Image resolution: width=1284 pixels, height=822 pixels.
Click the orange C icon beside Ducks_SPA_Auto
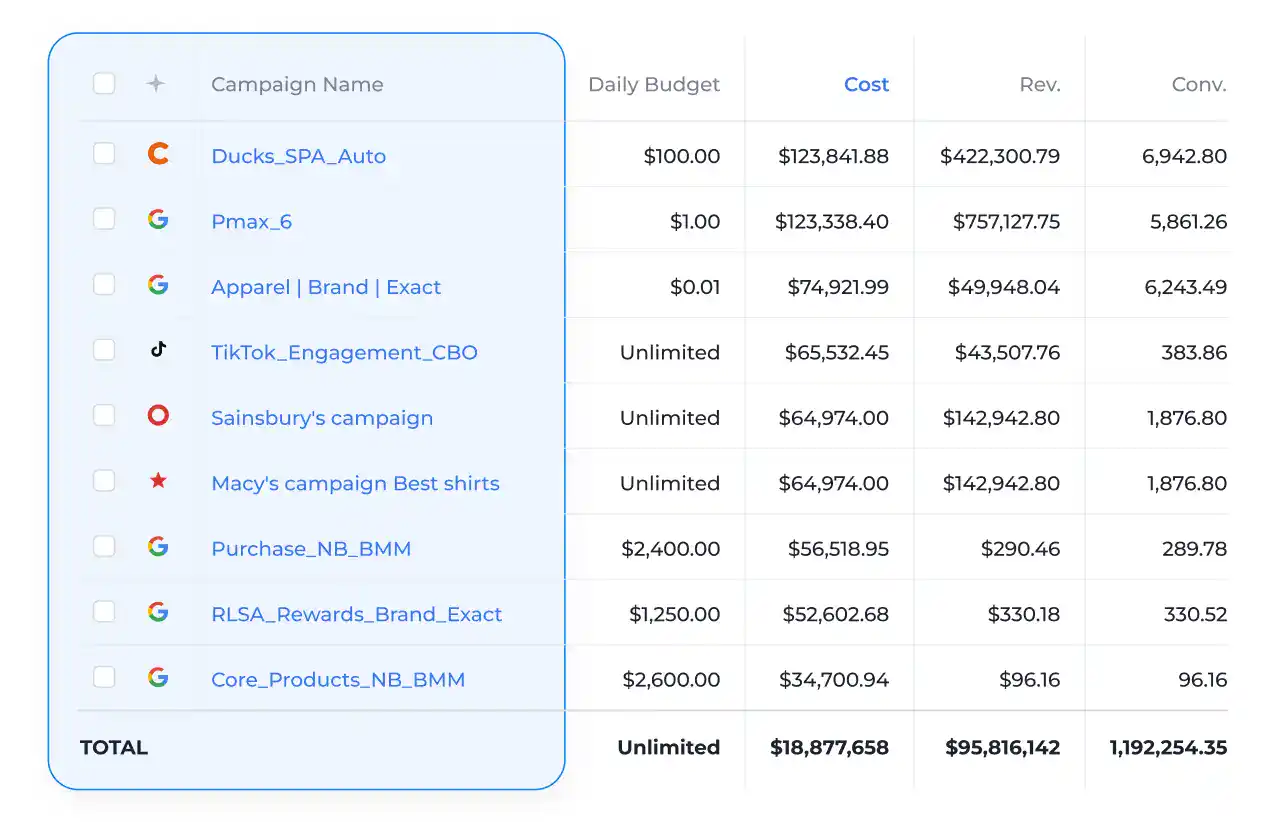[x=157, y=154]
